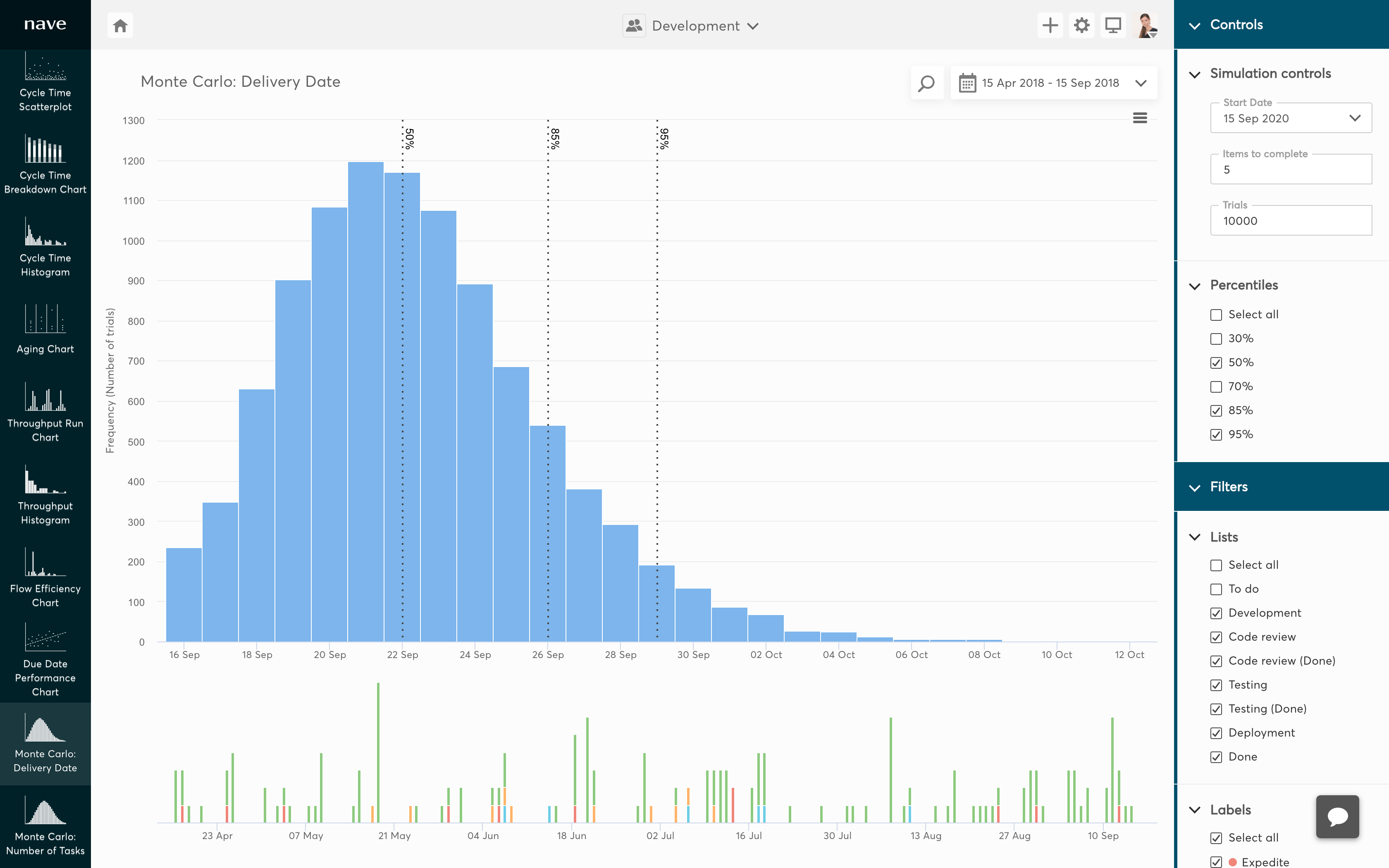Open the chat support bubble
The height and width of the screenshot is (868, 1389).
point(1337,816)
